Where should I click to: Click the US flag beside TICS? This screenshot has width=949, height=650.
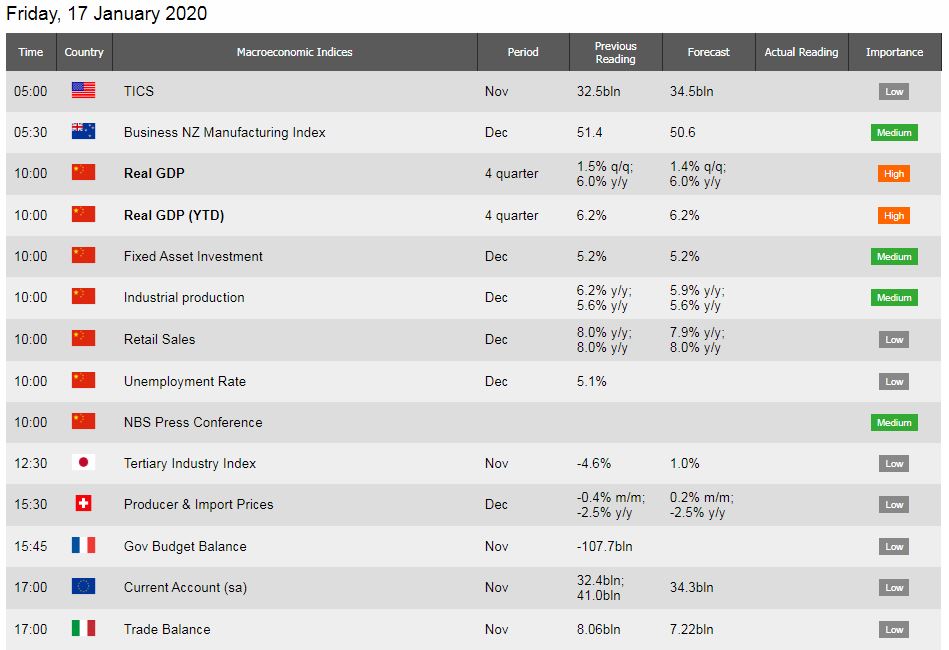(83, 91)
